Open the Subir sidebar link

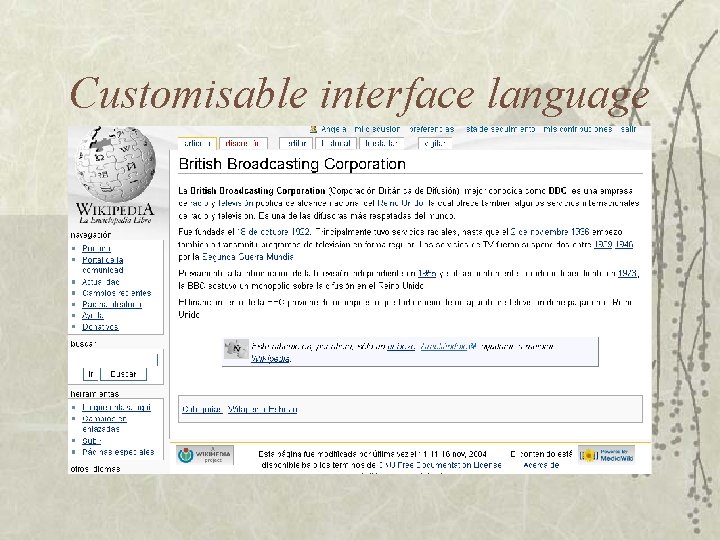91,441
